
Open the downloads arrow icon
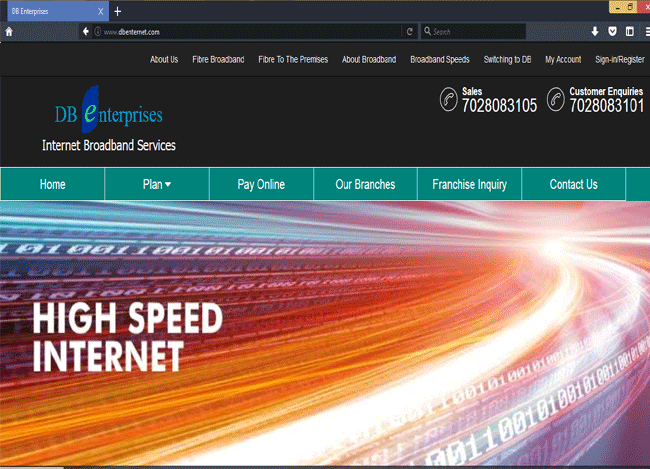pos(595,31)
